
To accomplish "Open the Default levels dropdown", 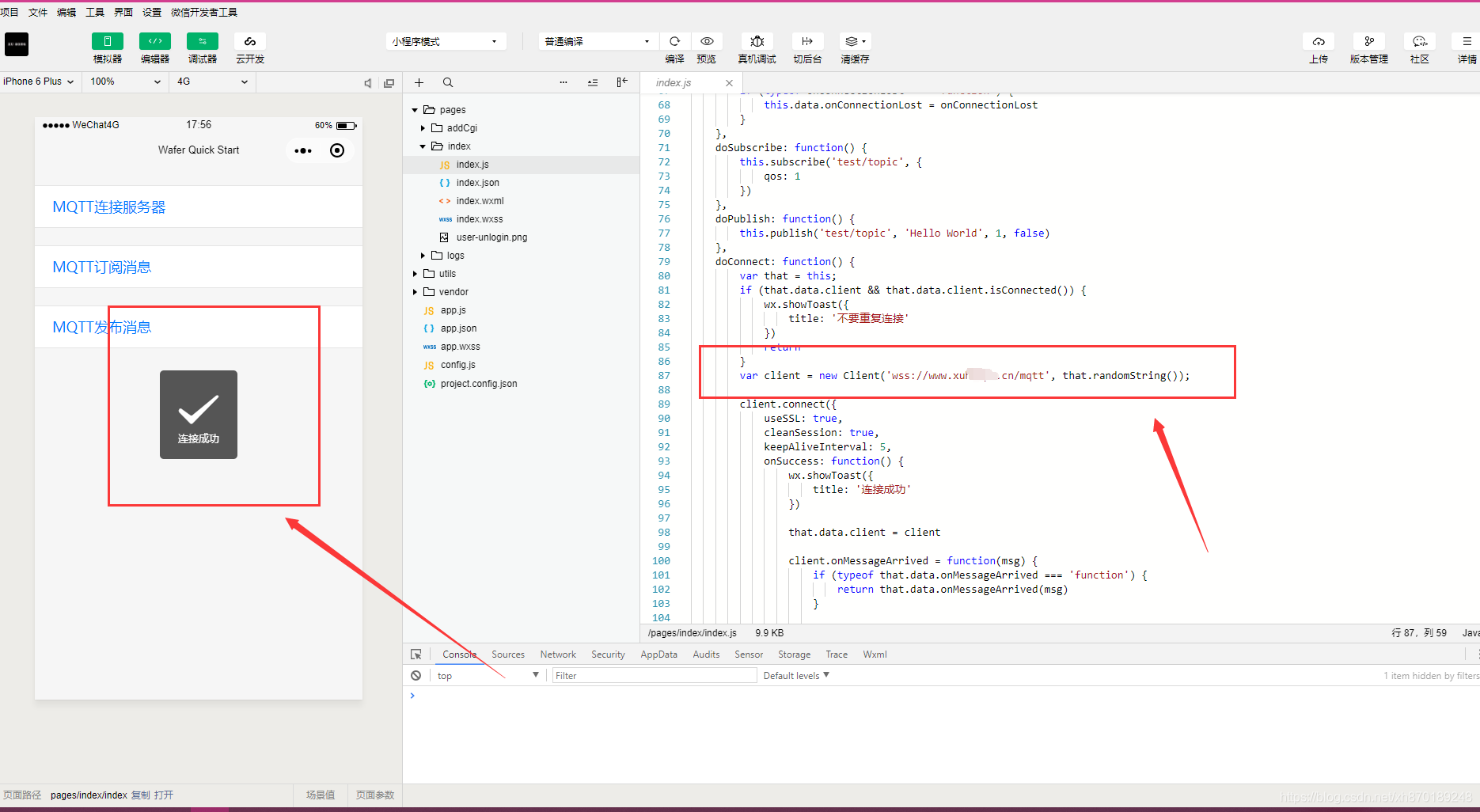I will pos(796,675).
